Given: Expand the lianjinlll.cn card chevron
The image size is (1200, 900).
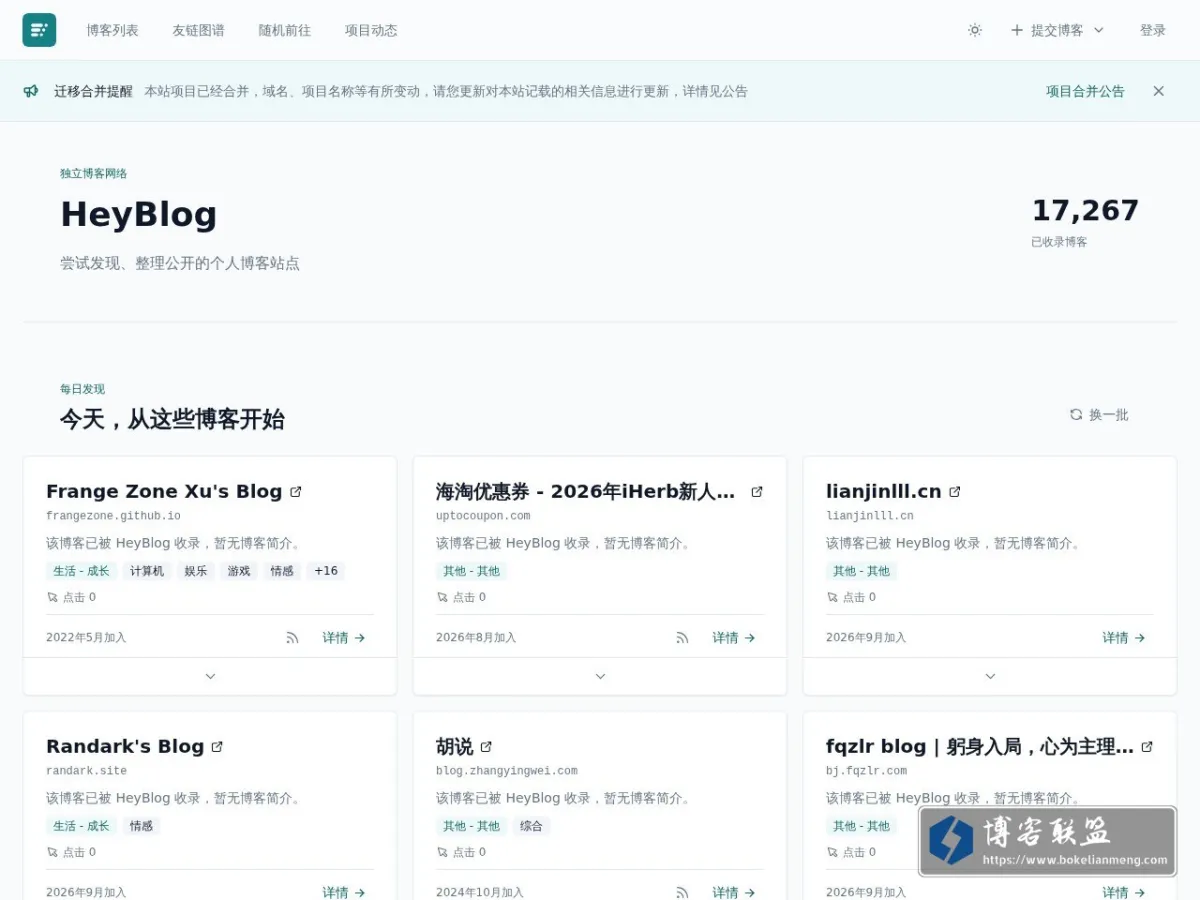Looking at the screenshot, I should tap(990, 676).
